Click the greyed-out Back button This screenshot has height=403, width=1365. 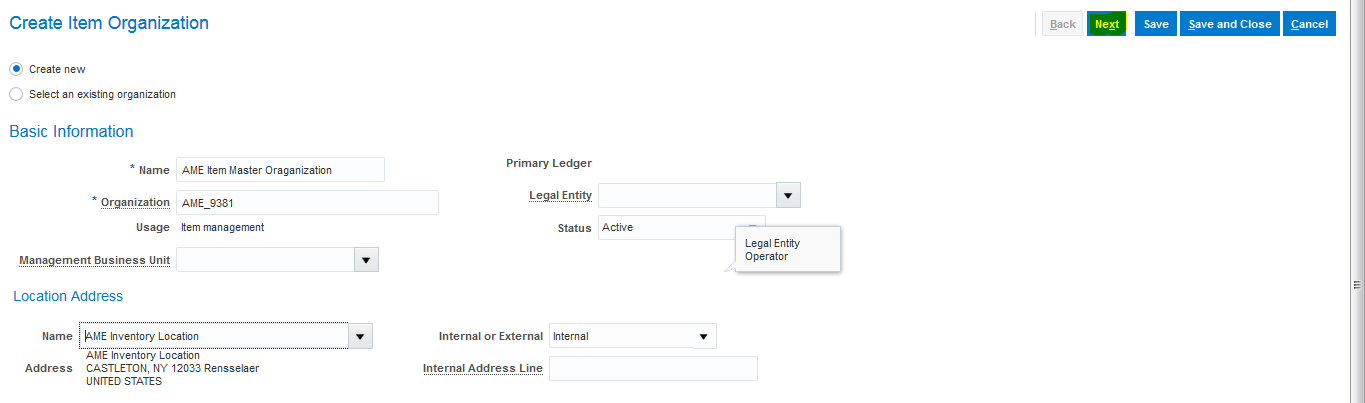1062,24
